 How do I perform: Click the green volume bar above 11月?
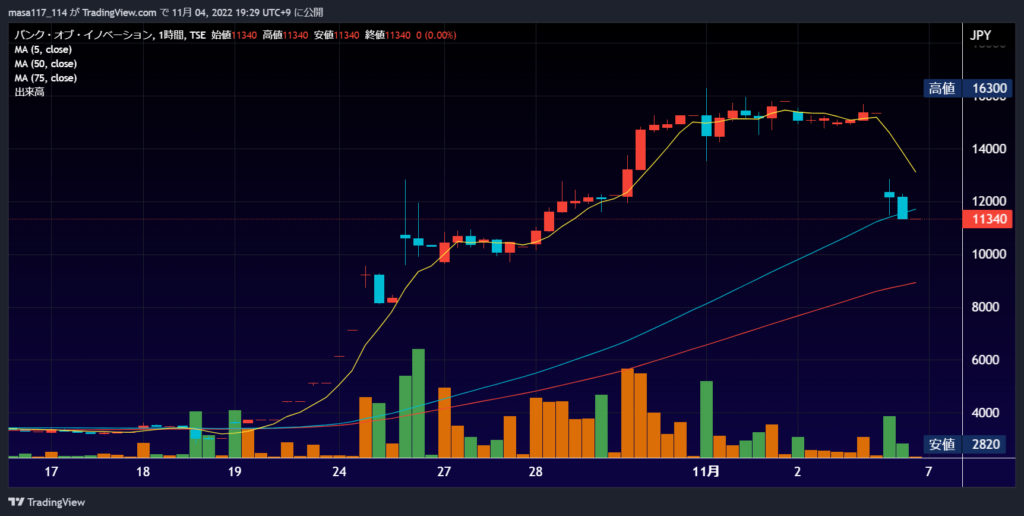[x=706, y=419]
